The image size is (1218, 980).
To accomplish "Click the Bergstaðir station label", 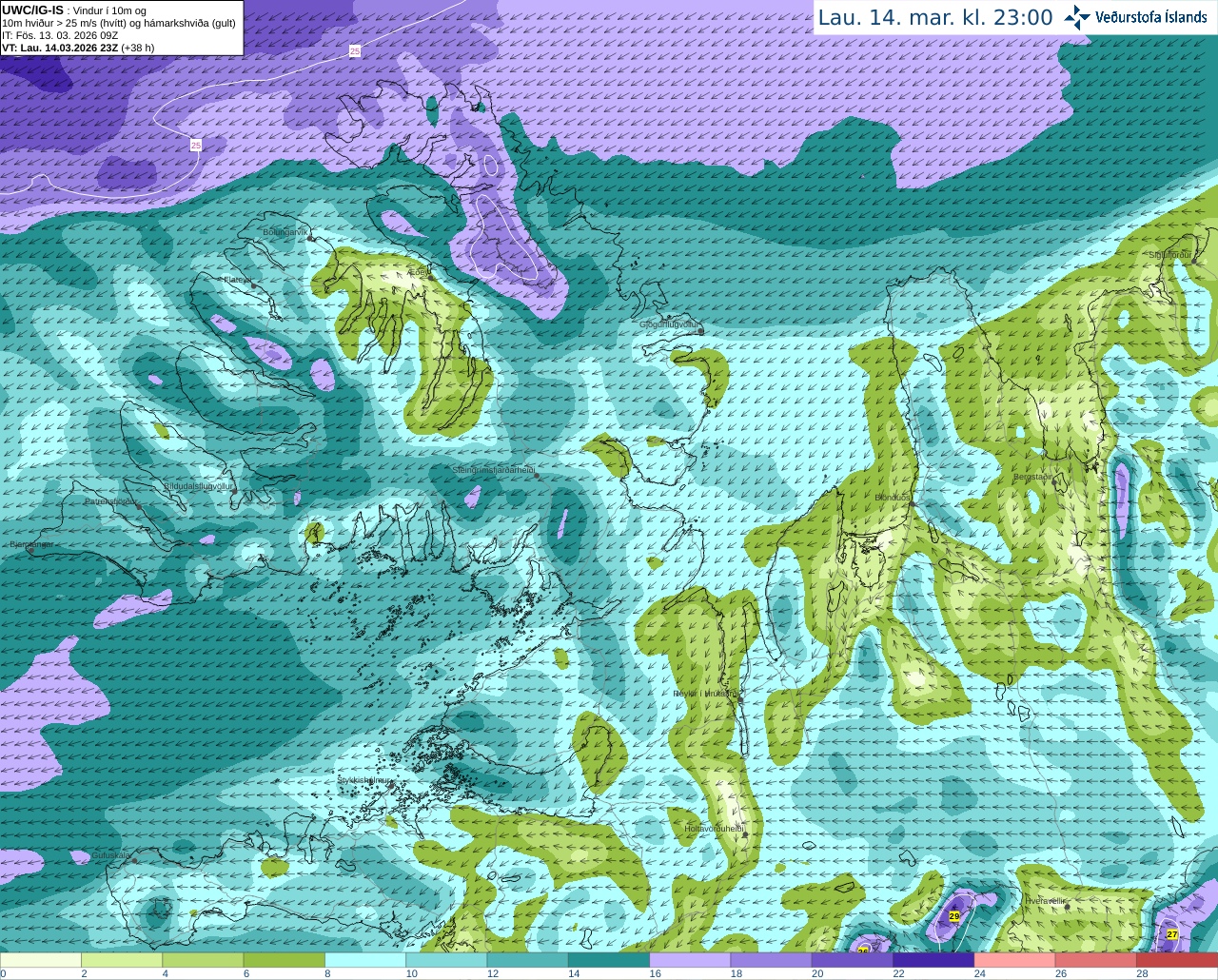I will tap(1033, 477).
